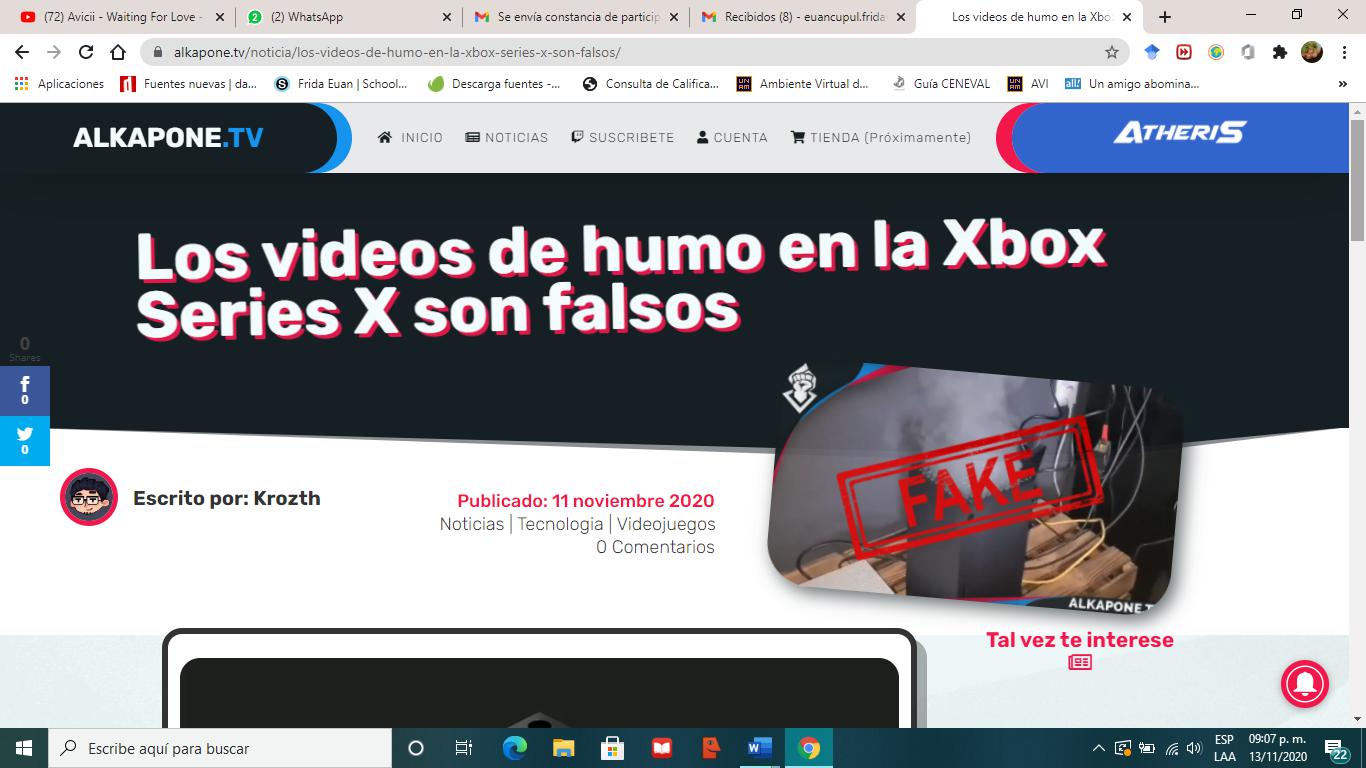The height and width of the screenshot is (768, 1366).
Task: Open File Explorer from the taskbar
Action: 563,748
